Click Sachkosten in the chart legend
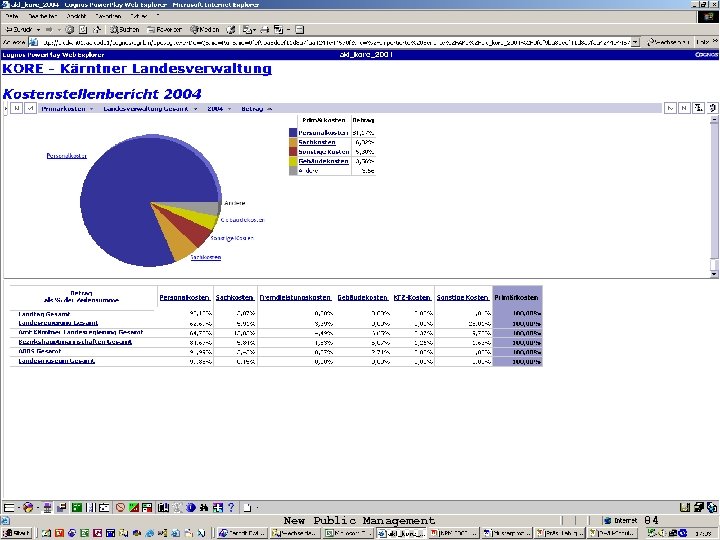Screen dimensions: 720x540 pos(317,142)
